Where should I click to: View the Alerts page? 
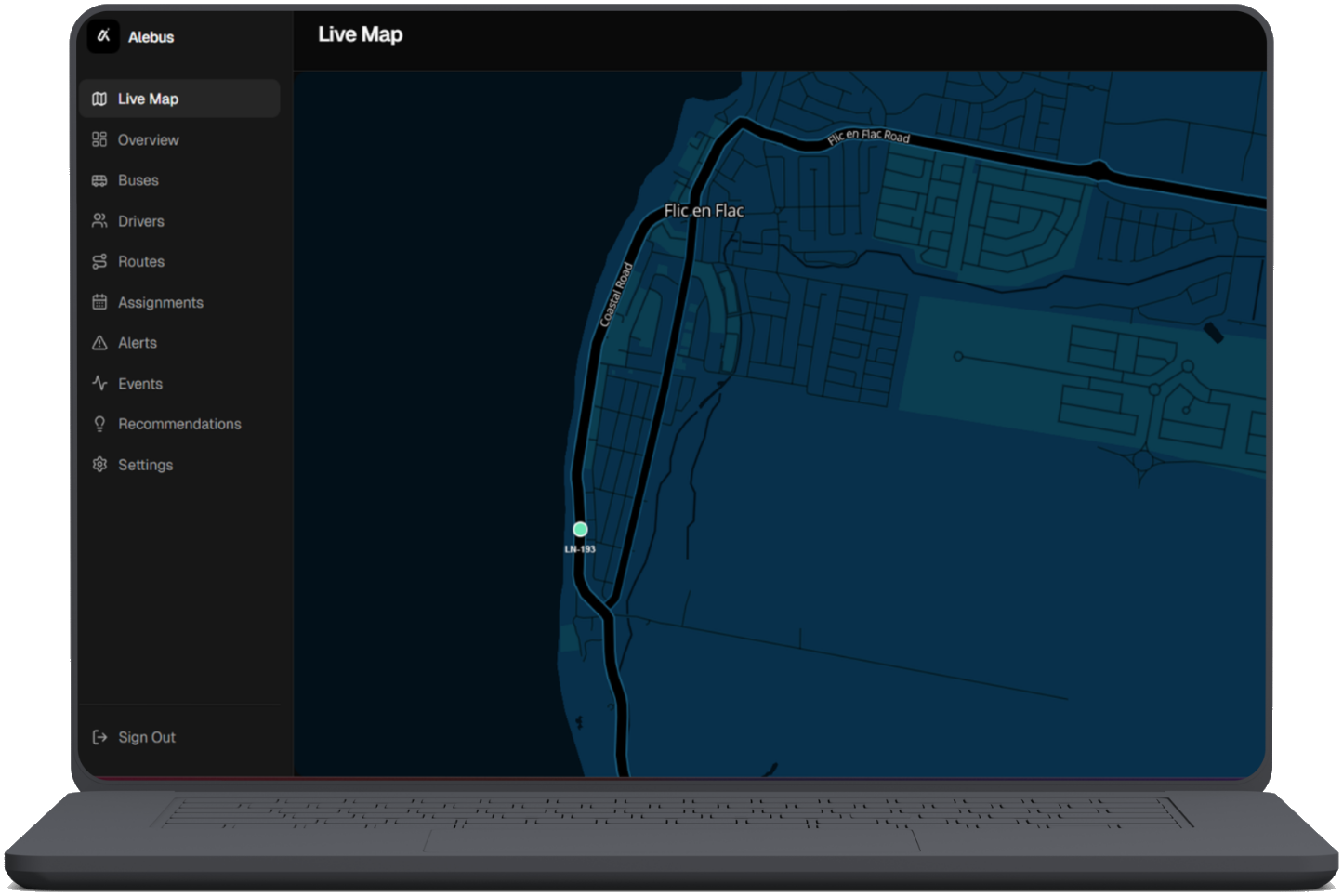[179, 343]
